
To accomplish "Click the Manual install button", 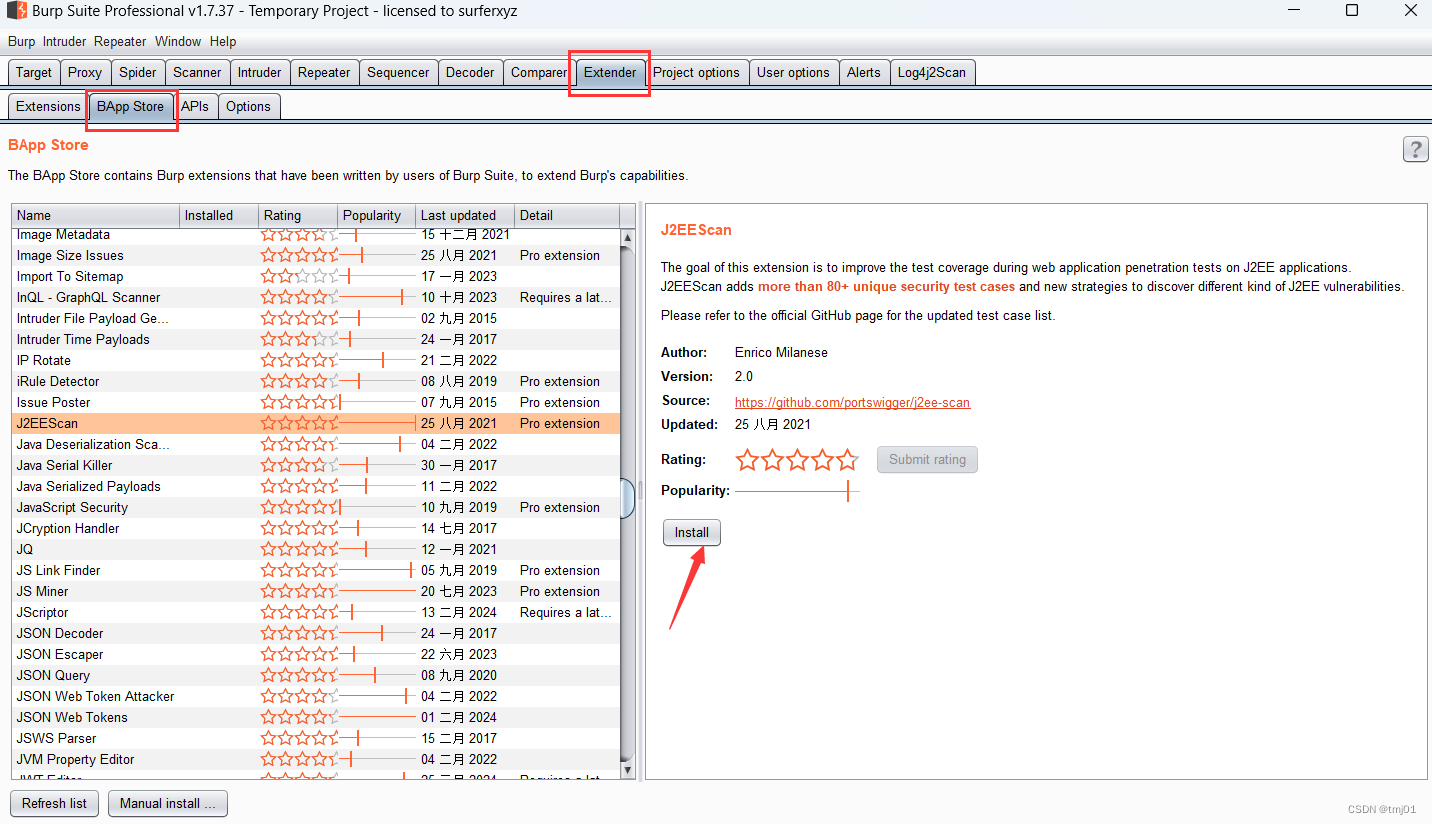I will coord(168,803).
